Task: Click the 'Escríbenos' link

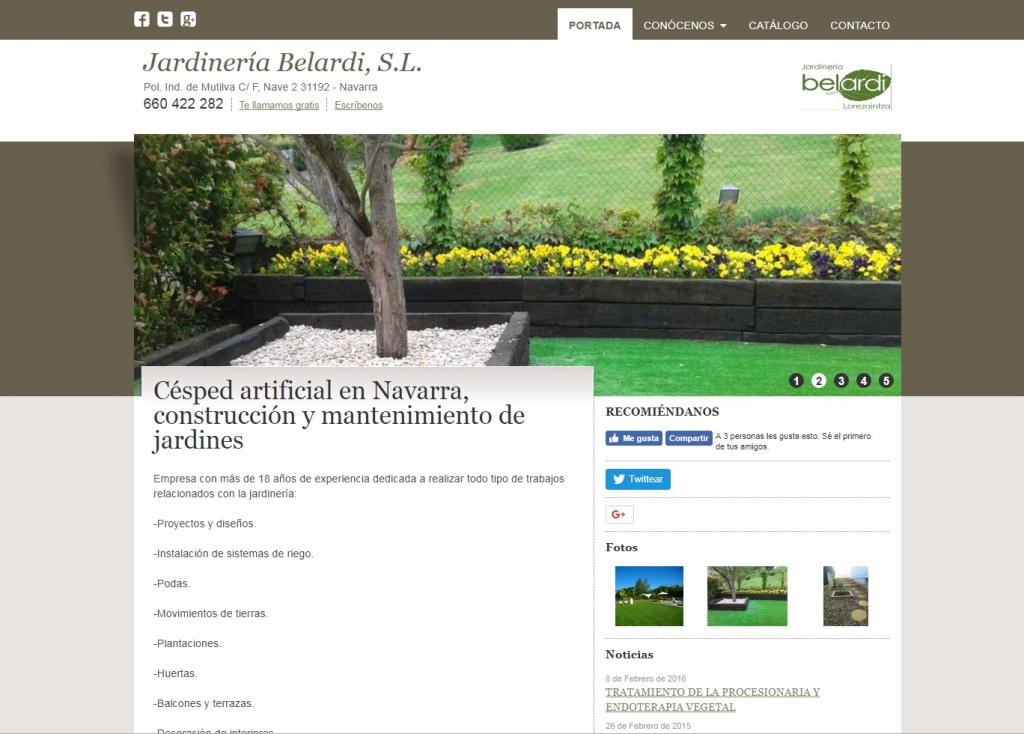Action: tap(359, 105)
